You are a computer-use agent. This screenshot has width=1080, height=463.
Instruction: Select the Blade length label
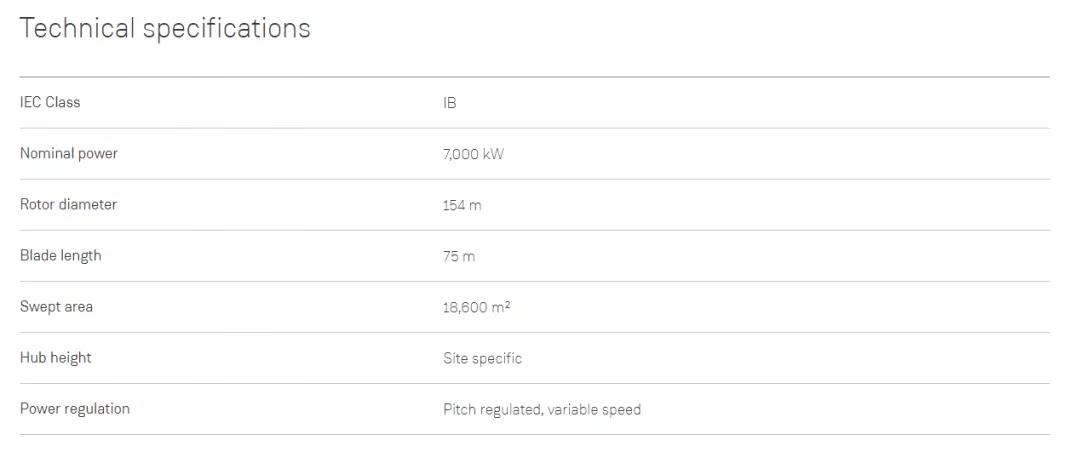point(60,255)
